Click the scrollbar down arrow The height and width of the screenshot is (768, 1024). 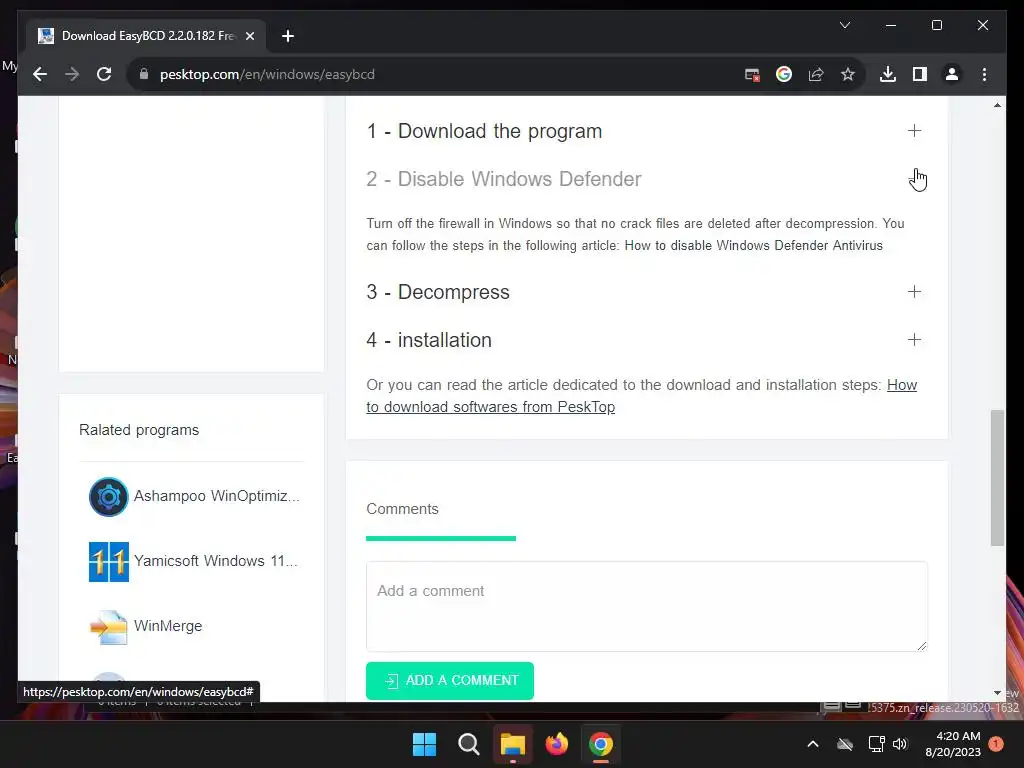point(997,693)
